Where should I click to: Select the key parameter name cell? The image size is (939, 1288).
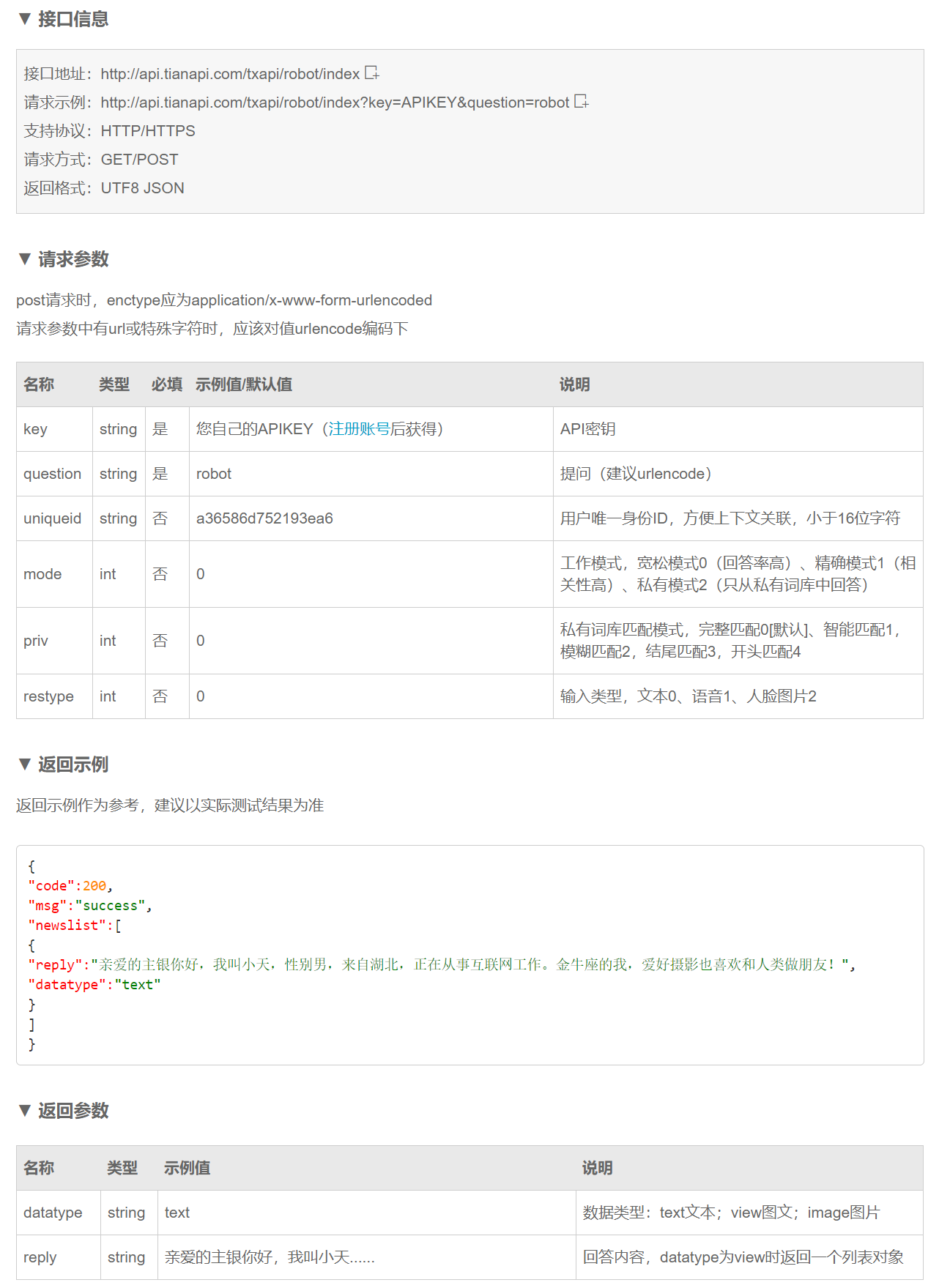(x=35, y=429)
